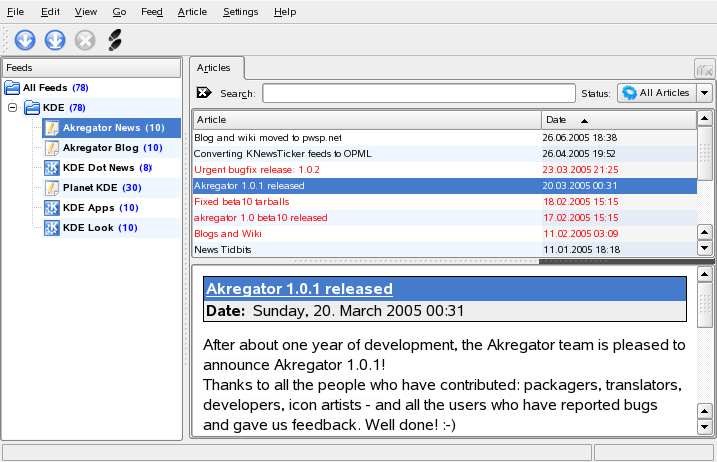This screenshot has height=462, width=717.
Task: Open the Akregator 1.0.1 released headline link
Action: click(299, 289)
